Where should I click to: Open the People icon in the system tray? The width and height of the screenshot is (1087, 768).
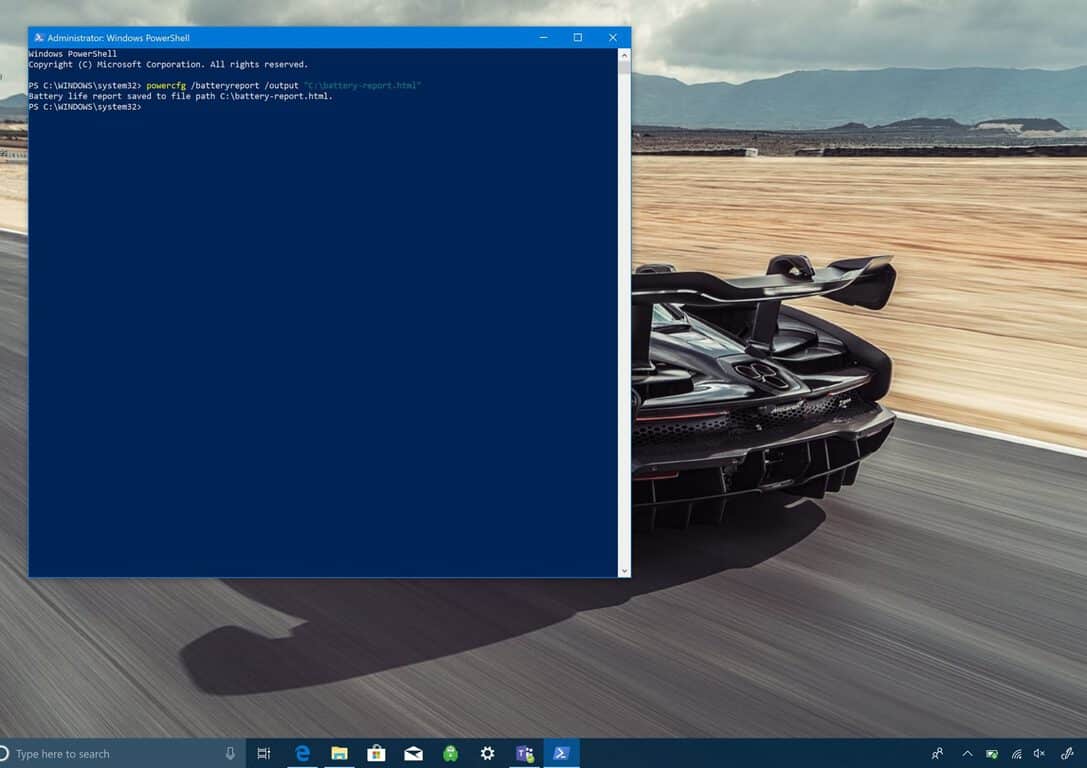click(937, 753)
